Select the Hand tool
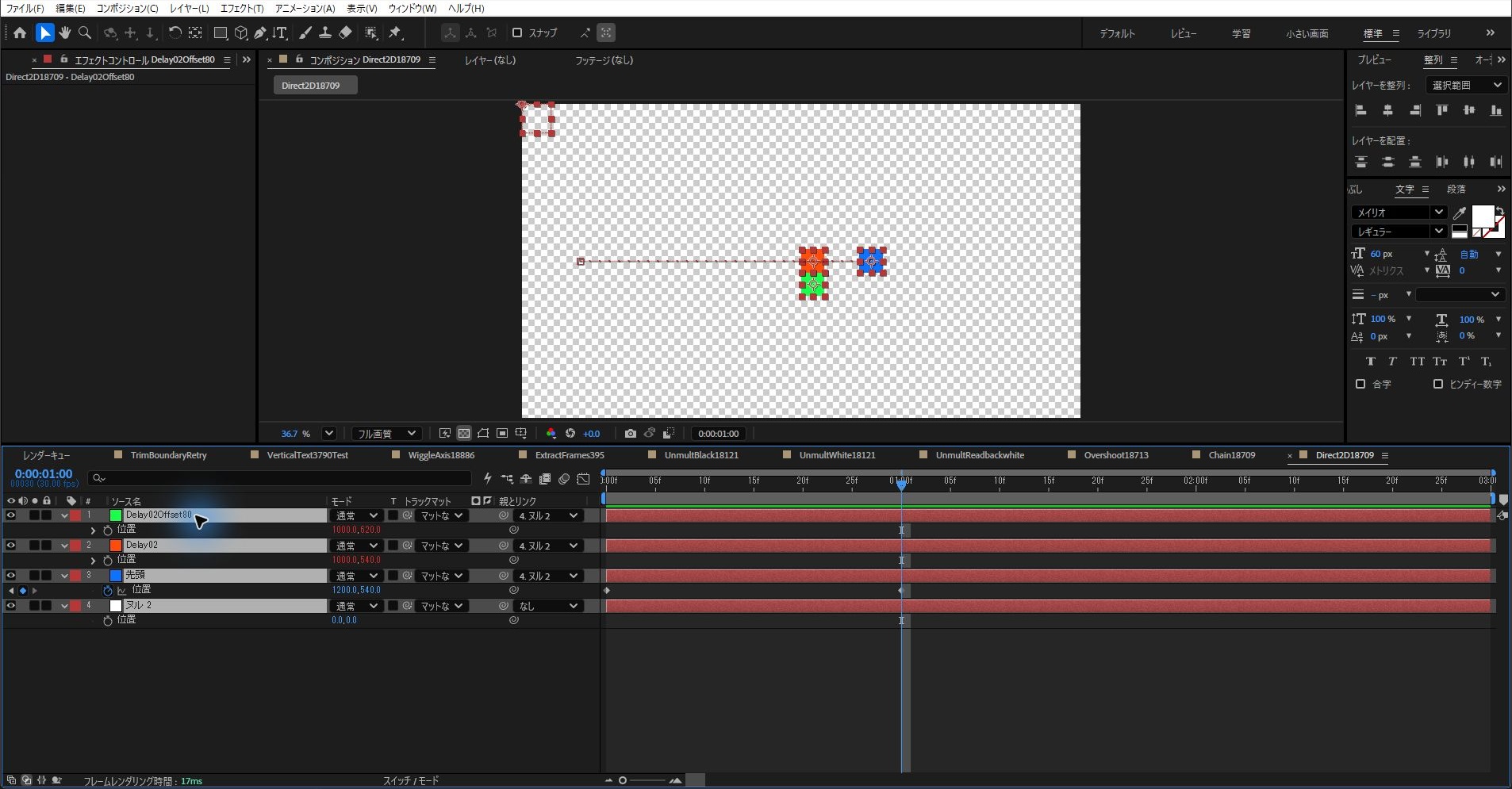Viewport: 1512px width, 789px height. [65, 33]
